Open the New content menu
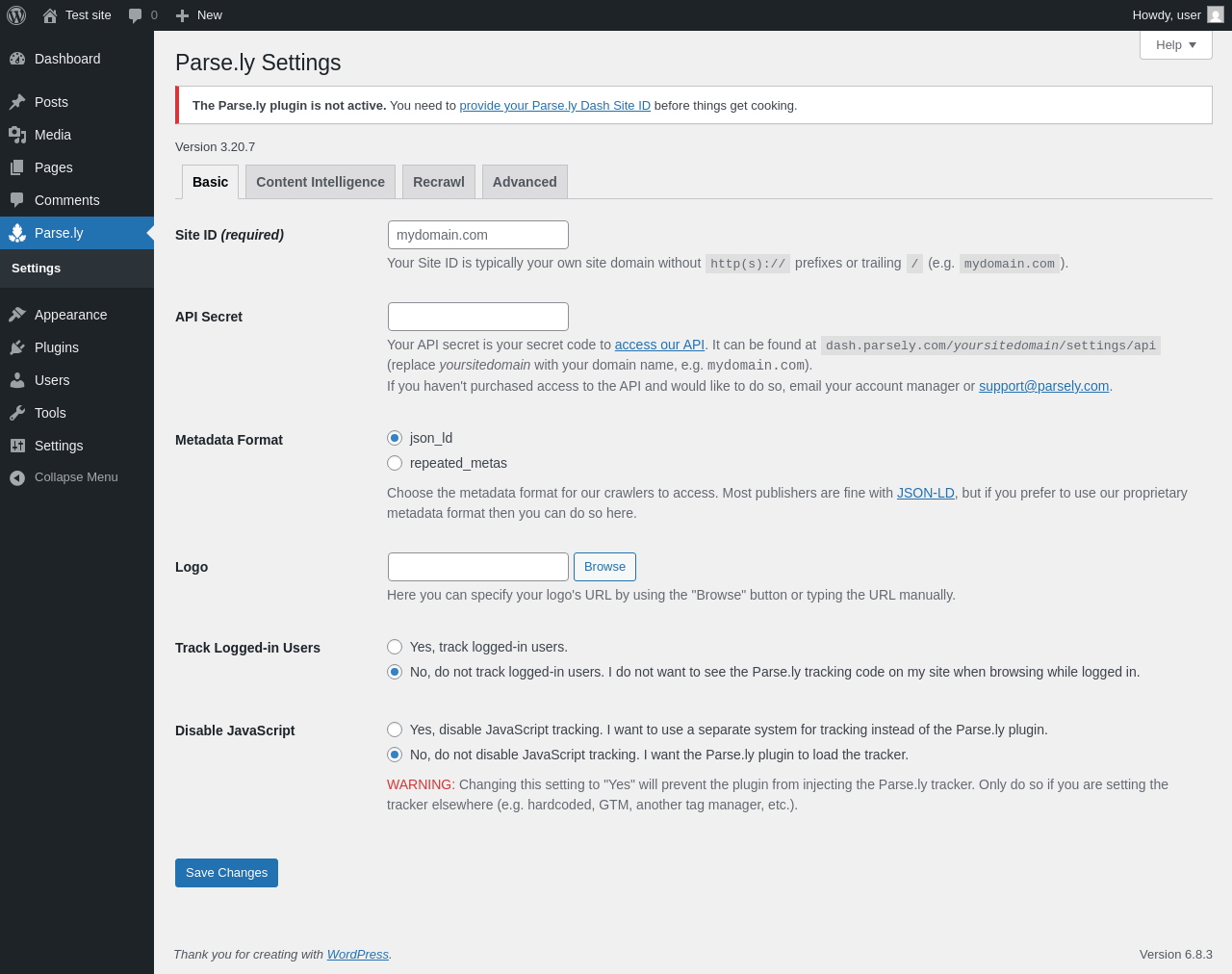The width and height of the screenshot is (1232, 974). [x=199, y=15]
